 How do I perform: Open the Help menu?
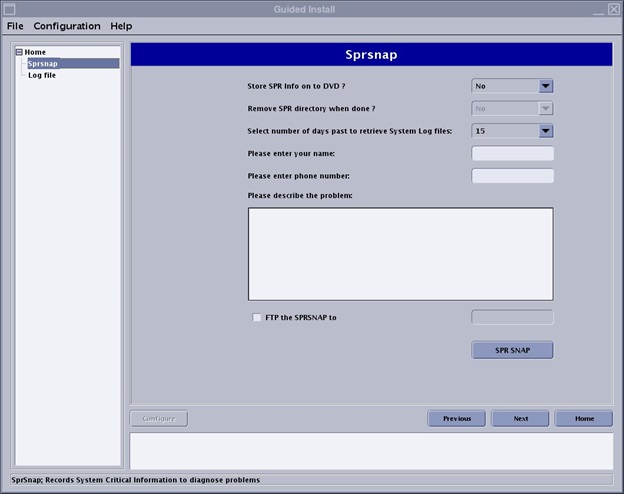[x=121, y=26]
